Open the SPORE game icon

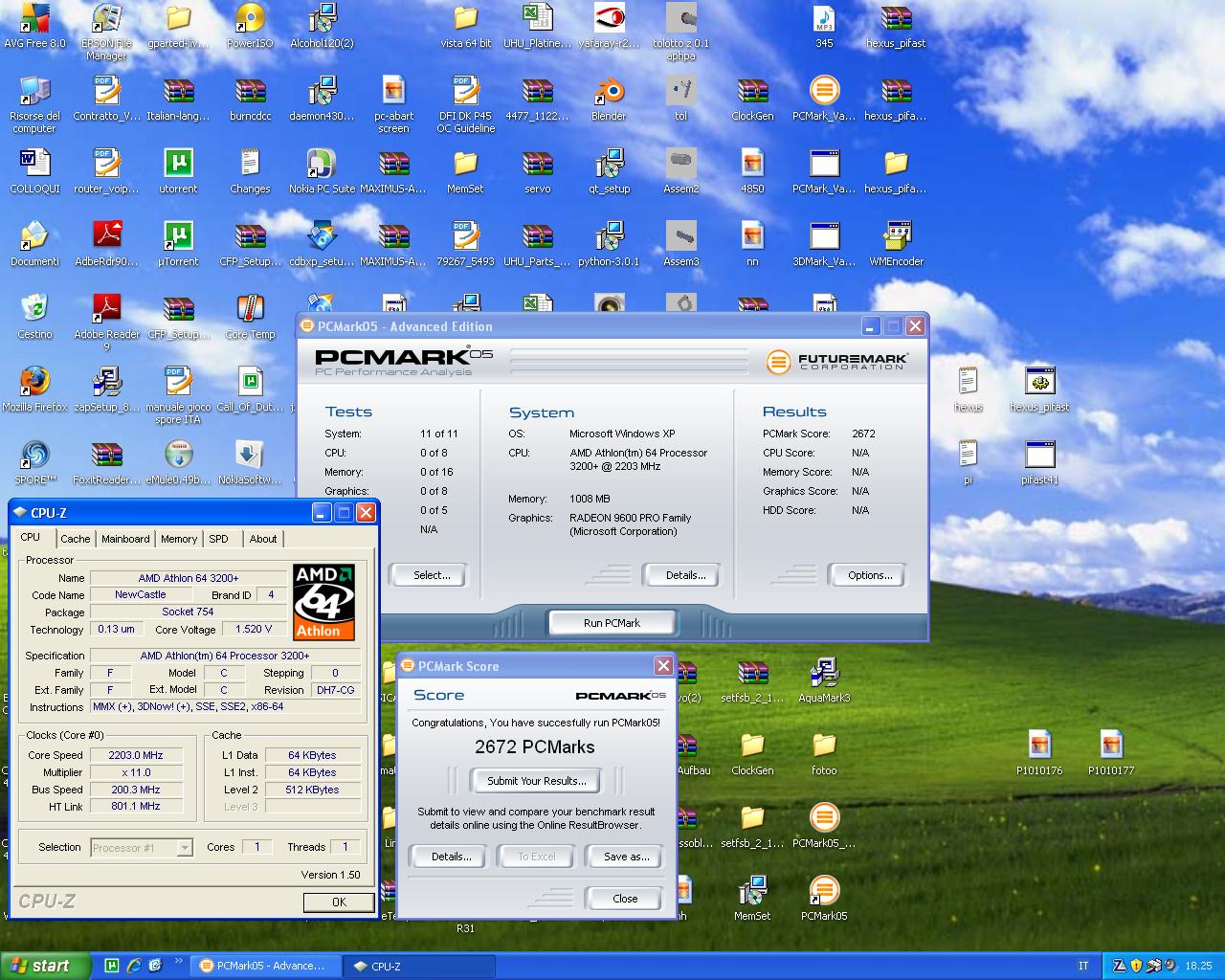click(x=34, y=462)
